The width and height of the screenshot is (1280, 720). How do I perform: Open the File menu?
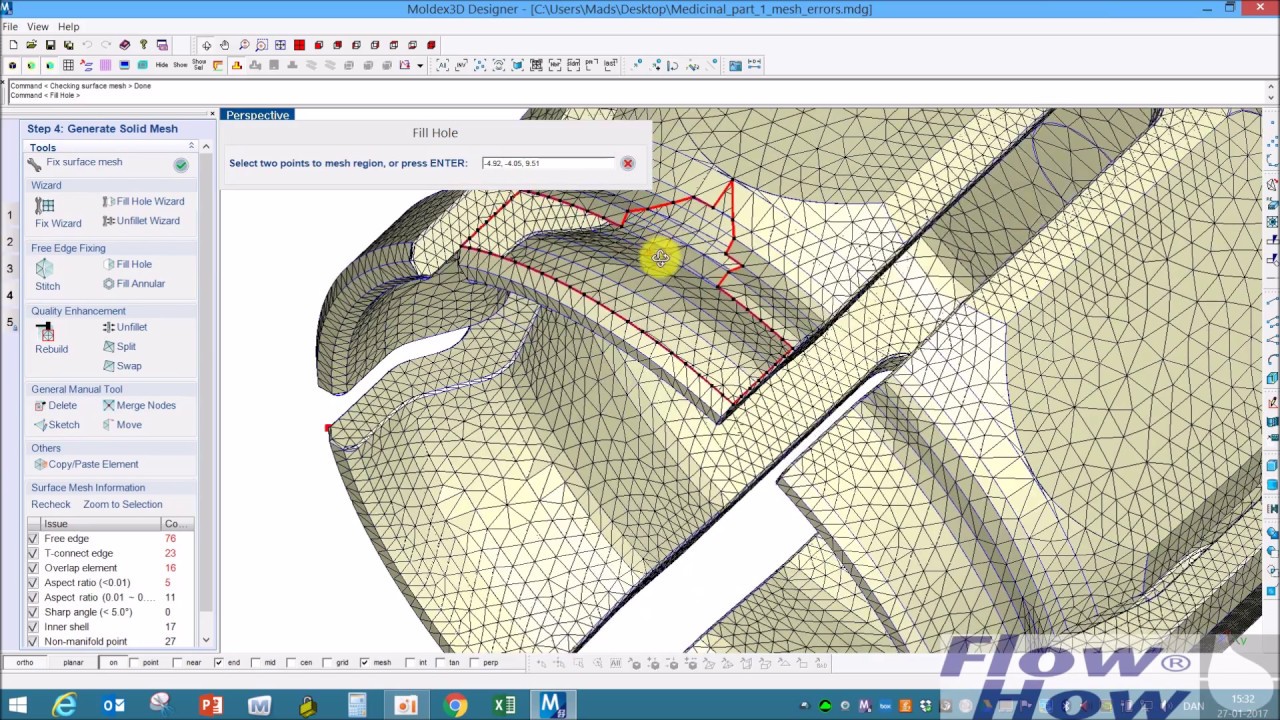click(x=10, y=27)
